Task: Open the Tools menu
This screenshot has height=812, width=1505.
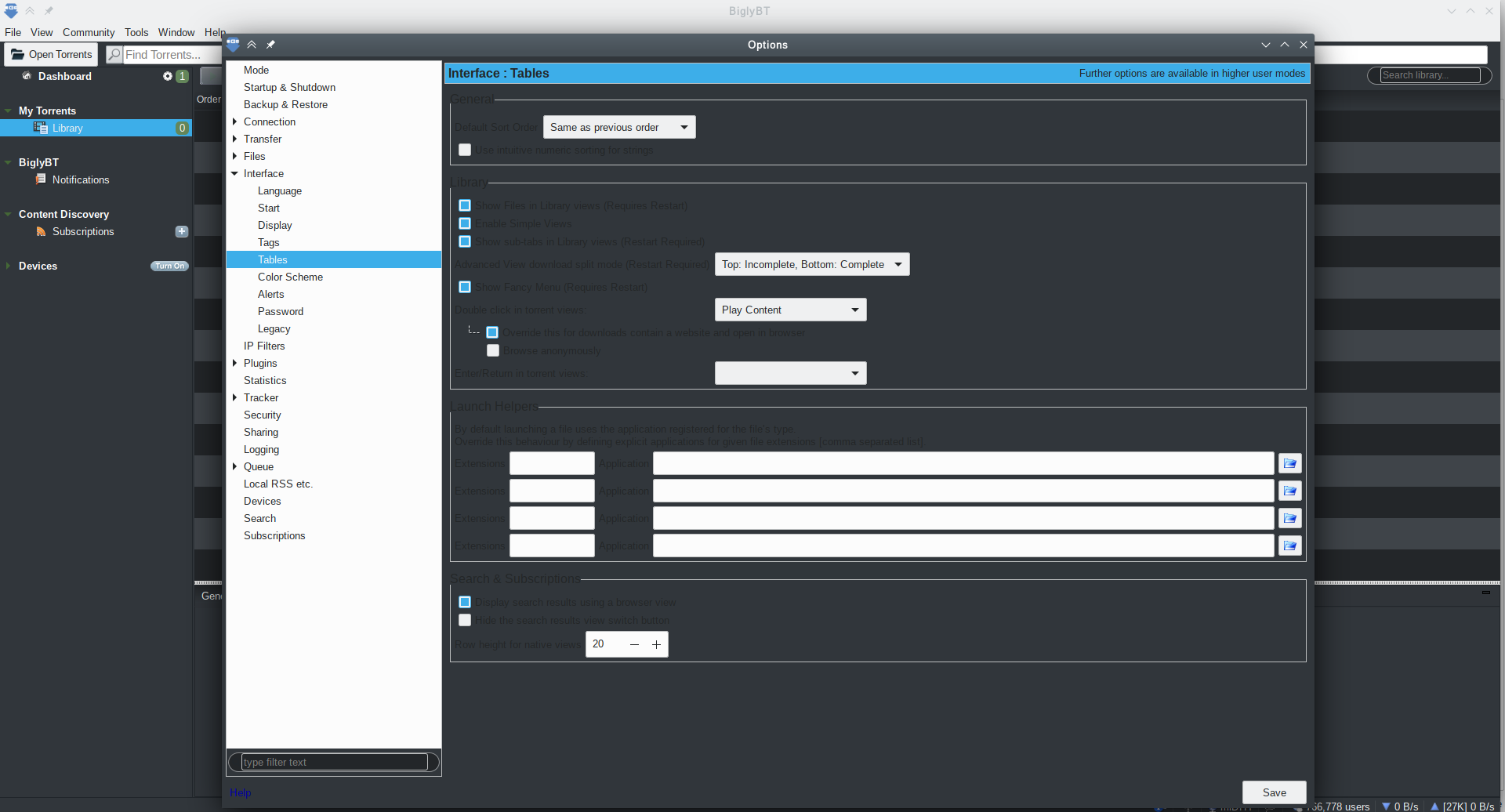Action: (136, 32)
